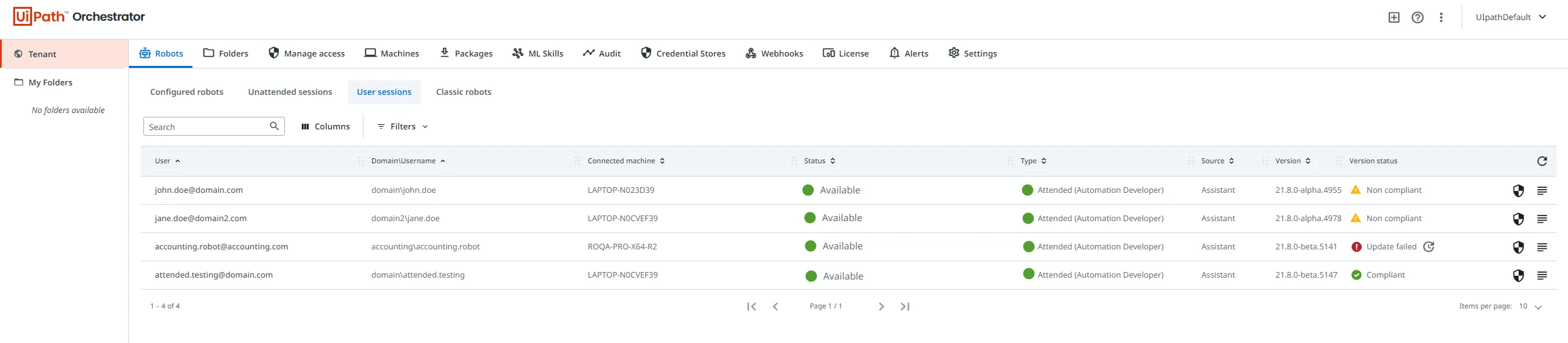The height and width of the screenshot is (343, 1568).
Task: Open shield icon for john.doe row
Action: pos(1518,191)
